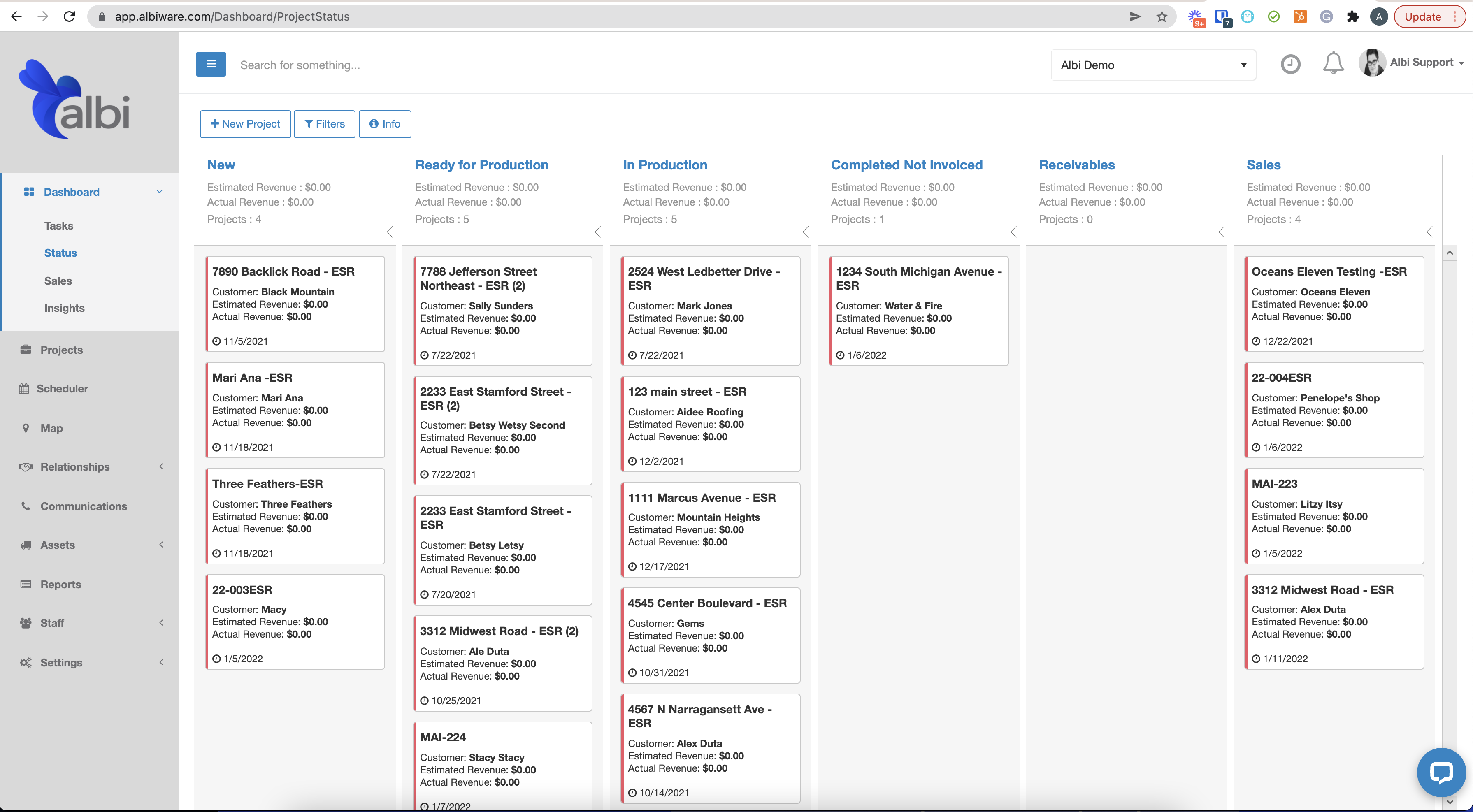
Task: Open the notifications bell
Action: (x=1332, y=63)
